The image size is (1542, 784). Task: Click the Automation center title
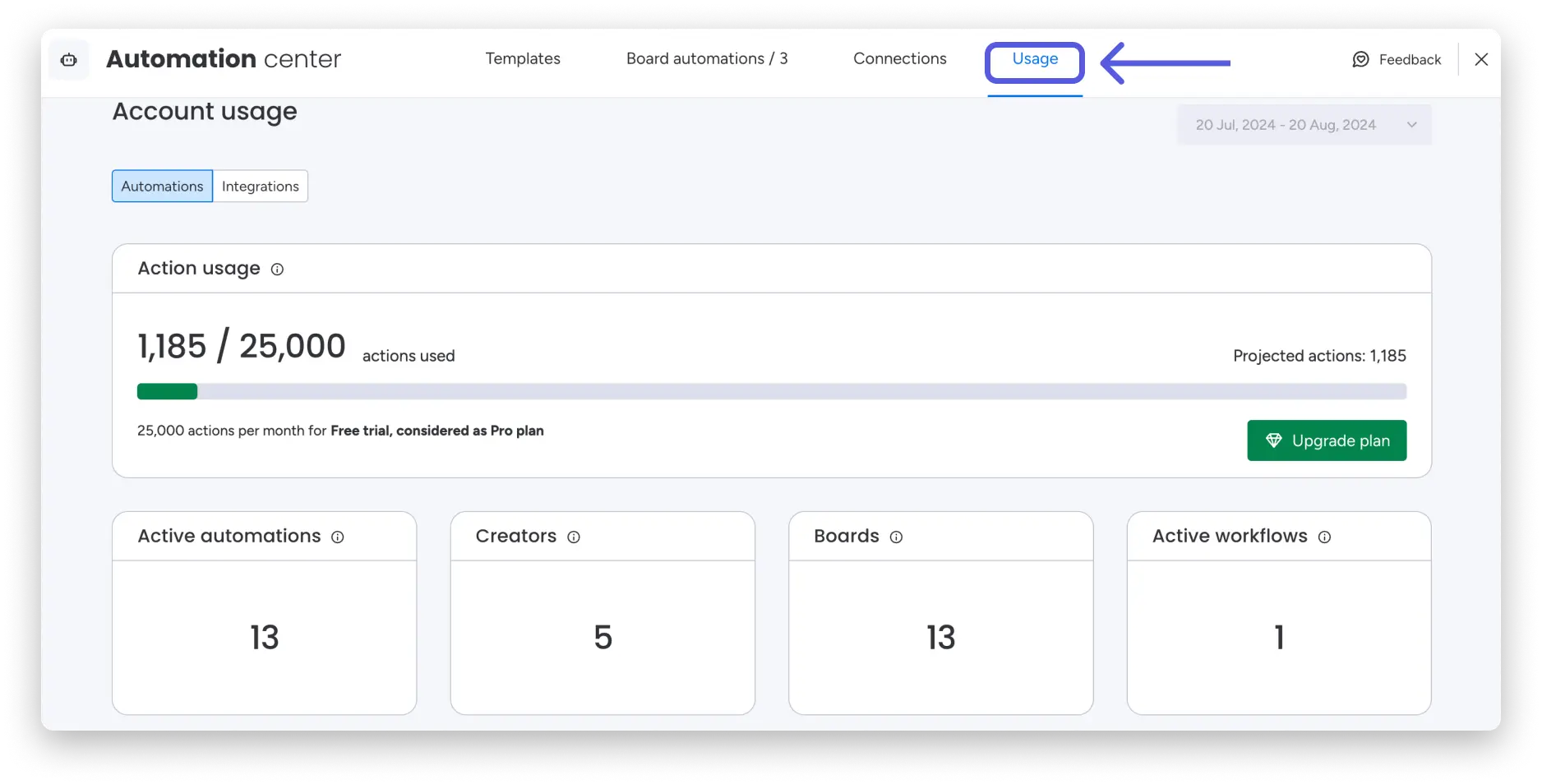click(224, 59)
